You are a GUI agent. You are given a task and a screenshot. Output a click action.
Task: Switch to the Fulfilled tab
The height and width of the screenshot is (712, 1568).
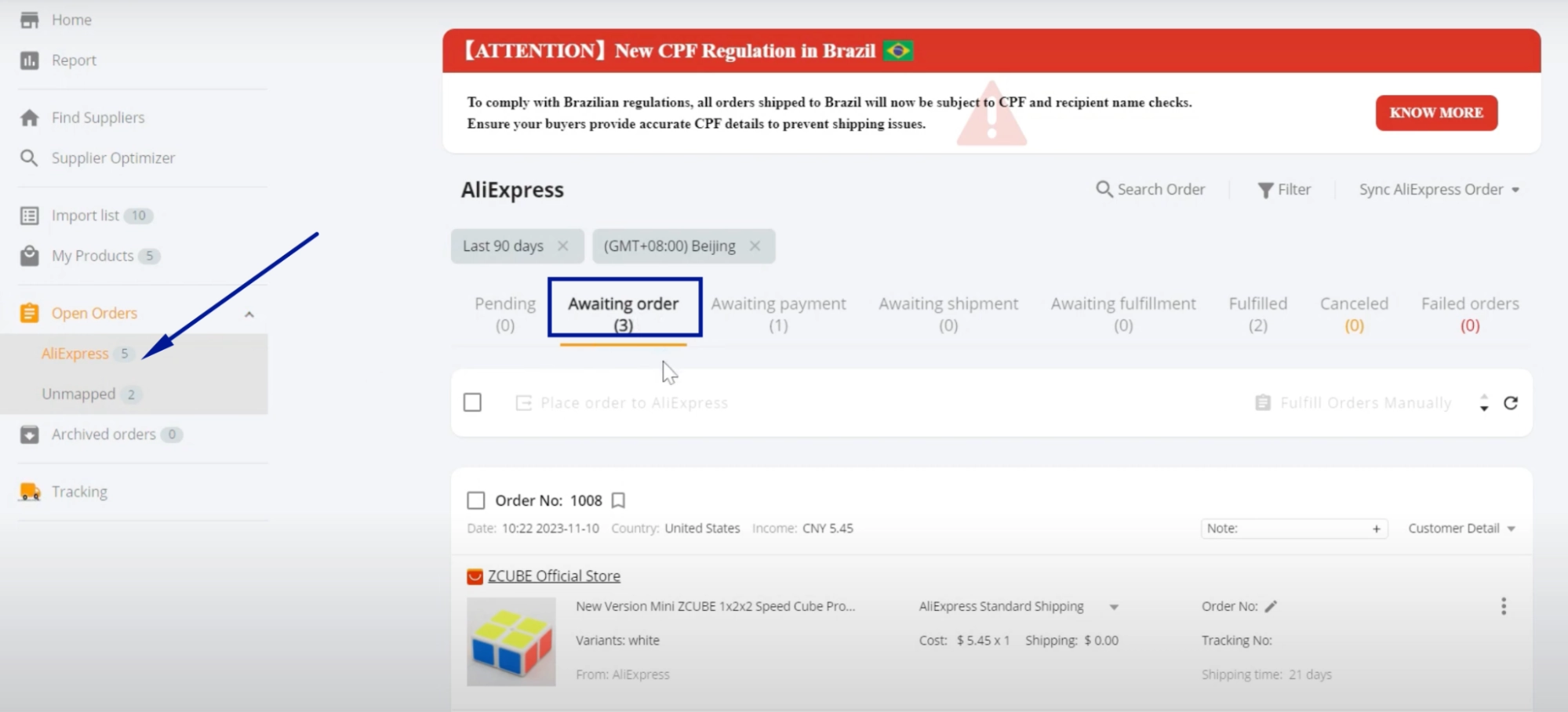click(1257, 314)
